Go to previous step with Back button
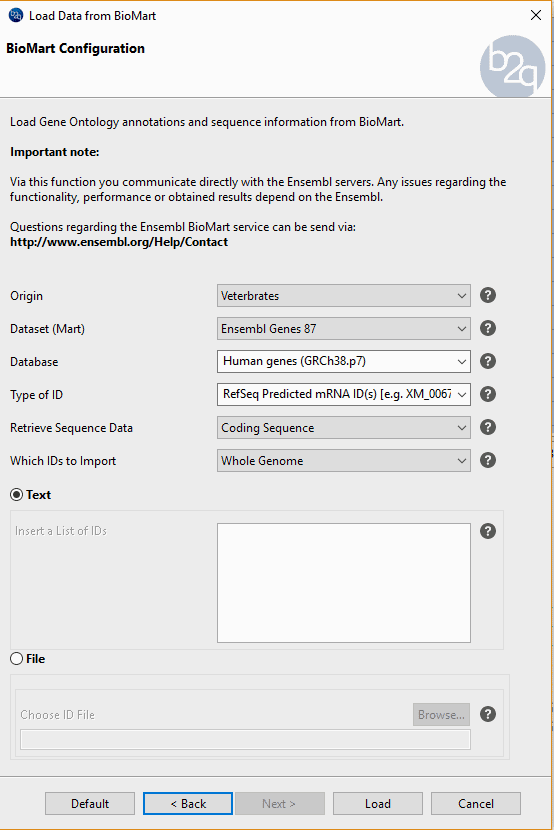The height and width of the screenshot is (830, 554). pyautogui.click(x=188, y=804)
